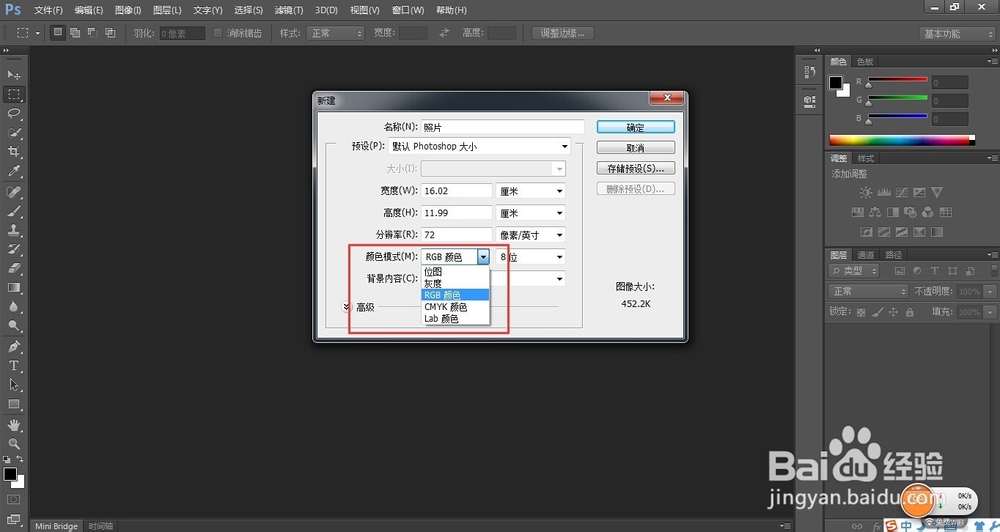Select the Dodge tool
The width and height of the screenshot is (1000, 532).
click(x=13, y=325)
